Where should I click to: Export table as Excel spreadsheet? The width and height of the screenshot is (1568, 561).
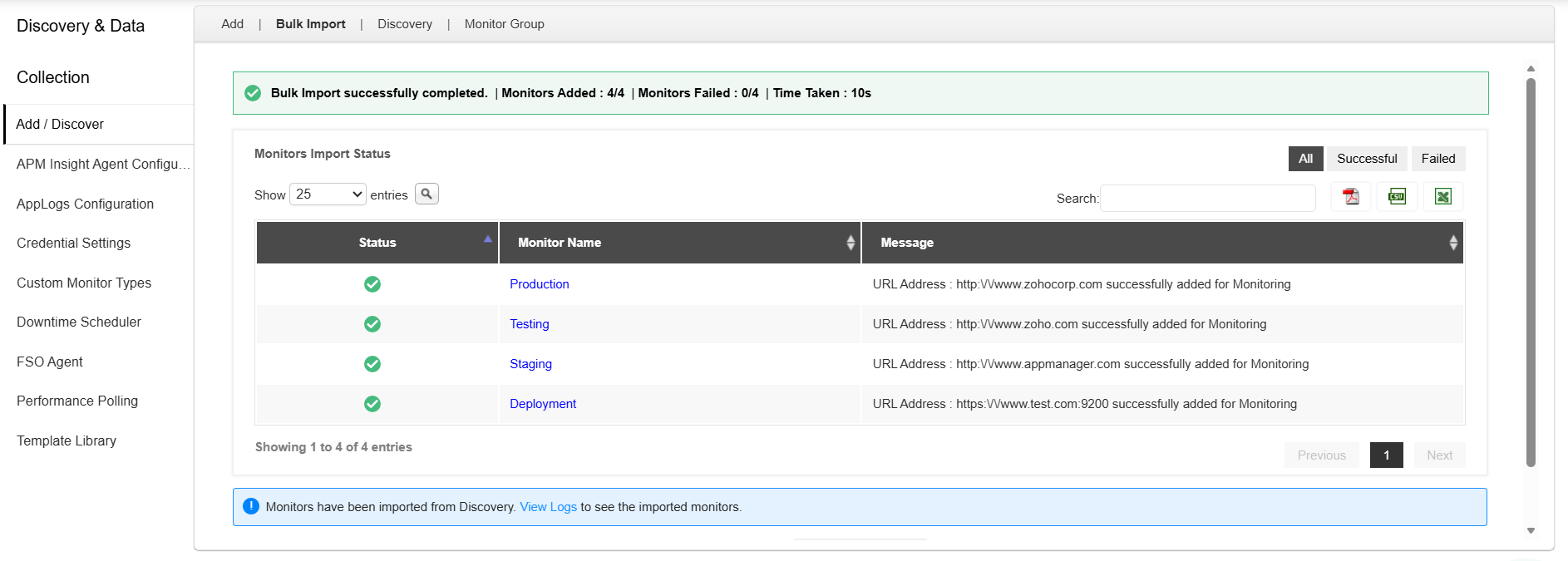(x=1442, y=197)
